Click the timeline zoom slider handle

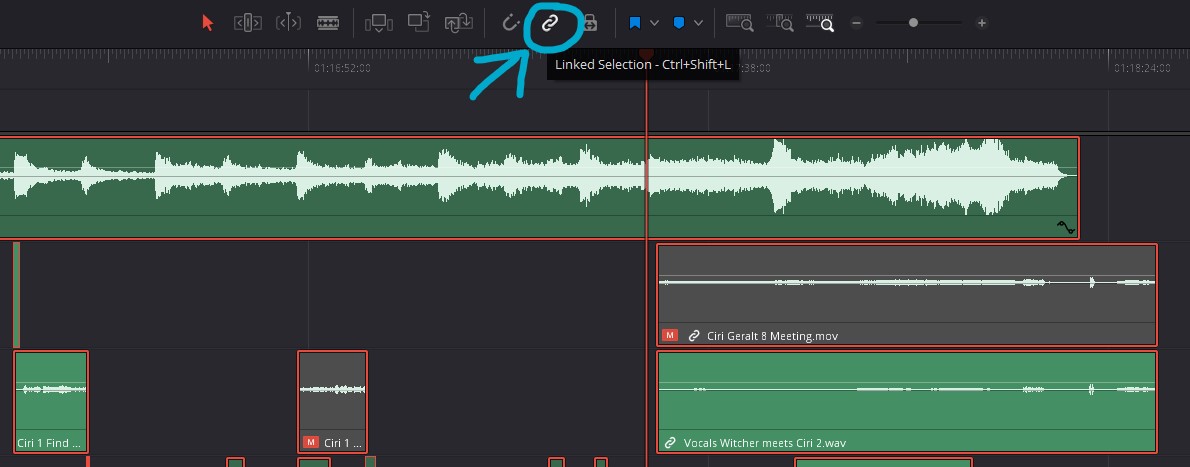(913, 23)
